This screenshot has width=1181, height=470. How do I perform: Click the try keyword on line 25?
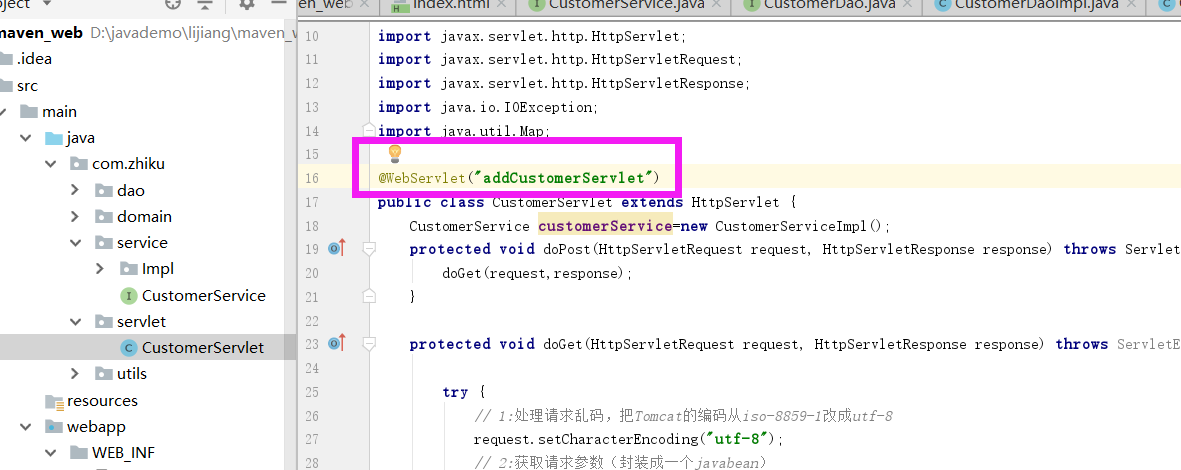pos(454,392)
